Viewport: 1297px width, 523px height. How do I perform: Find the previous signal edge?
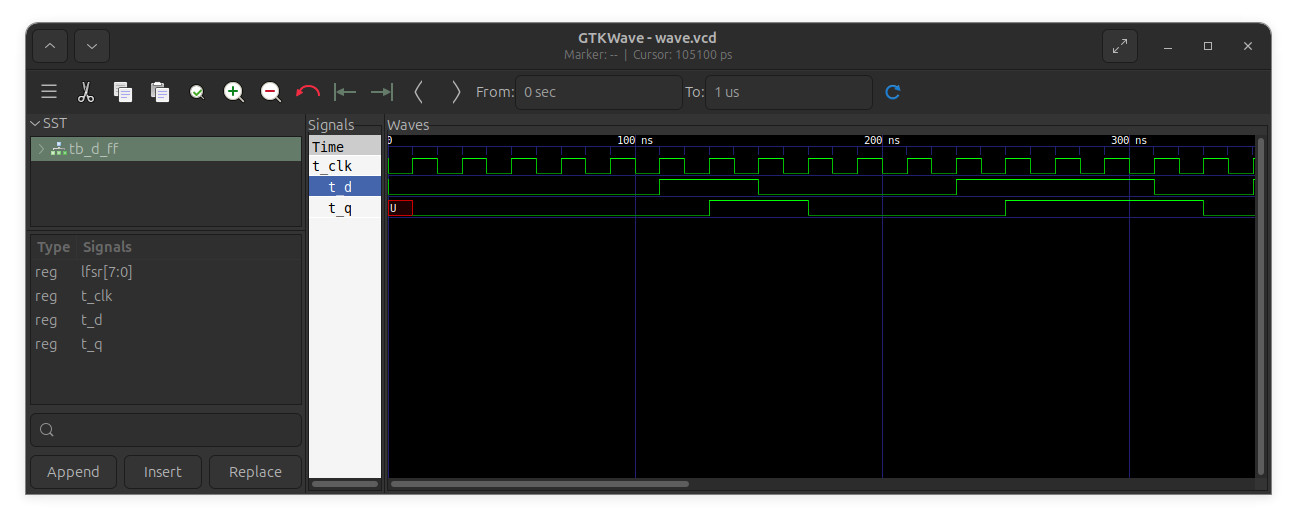click(x=419, y=92)
